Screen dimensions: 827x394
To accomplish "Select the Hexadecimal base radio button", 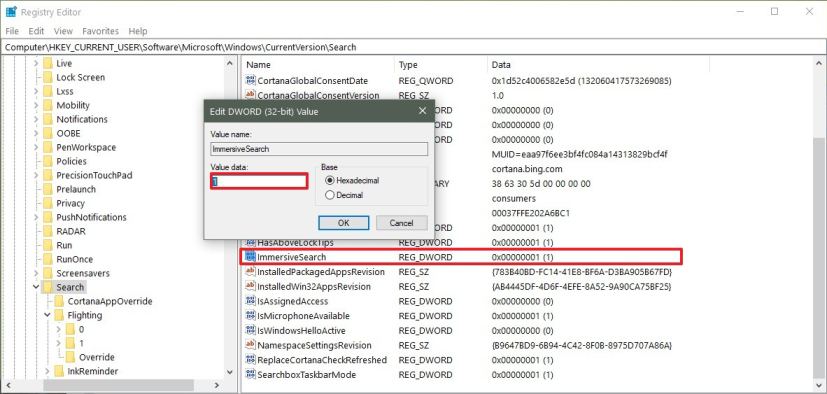I will click(330, 180).
